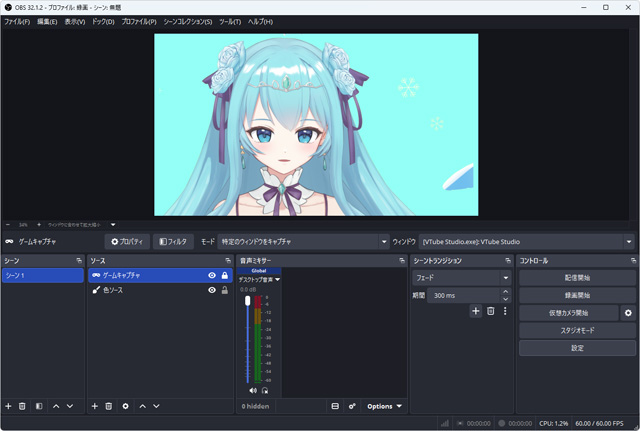Pop out the 音声ミキサー dock panel
The image size is (640, 431).
tap(402, 260)
